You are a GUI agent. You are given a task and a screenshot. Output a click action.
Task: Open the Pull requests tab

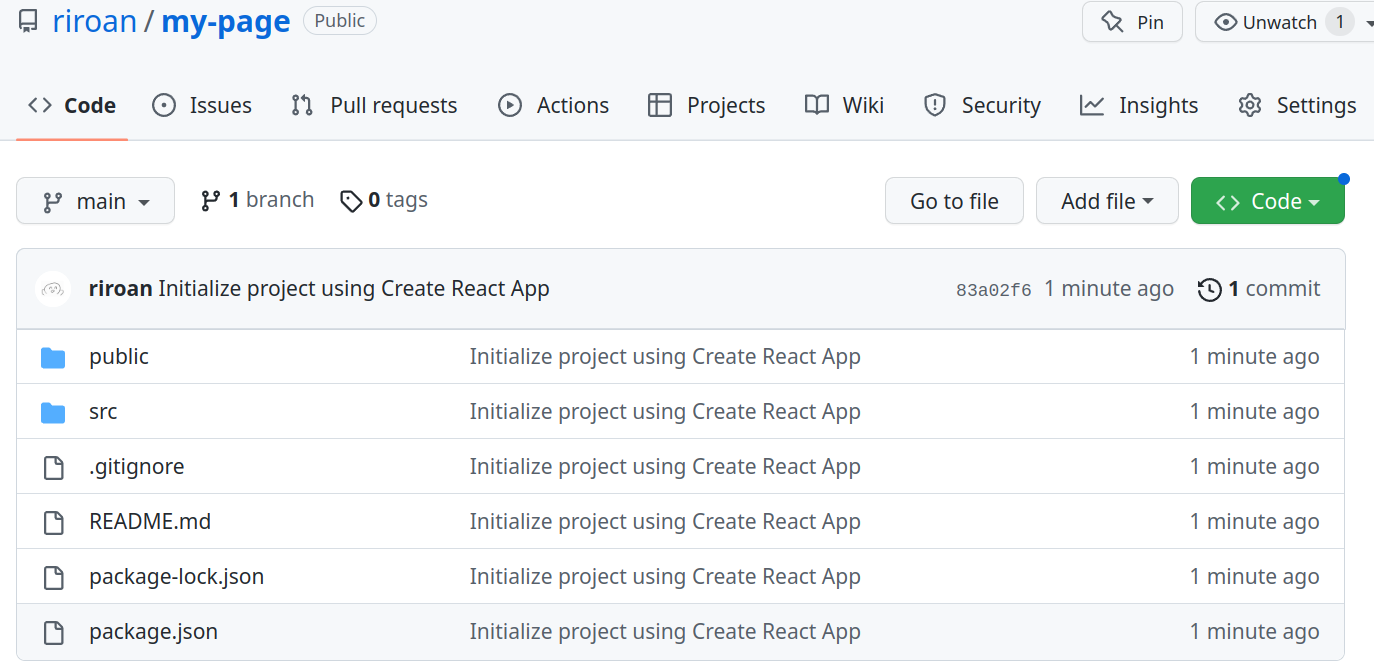(x=374, y=105)
